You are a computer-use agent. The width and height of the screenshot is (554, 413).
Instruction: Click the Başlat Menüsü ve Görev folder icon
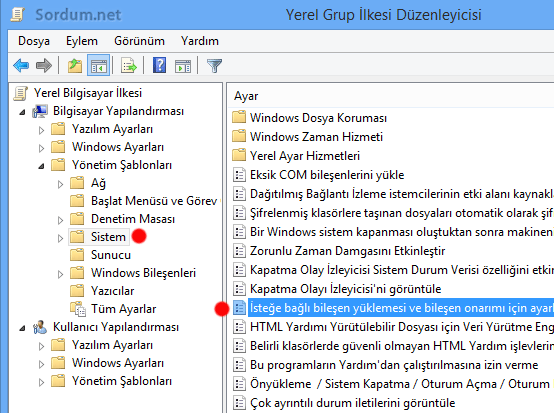[x=77, y=201]
